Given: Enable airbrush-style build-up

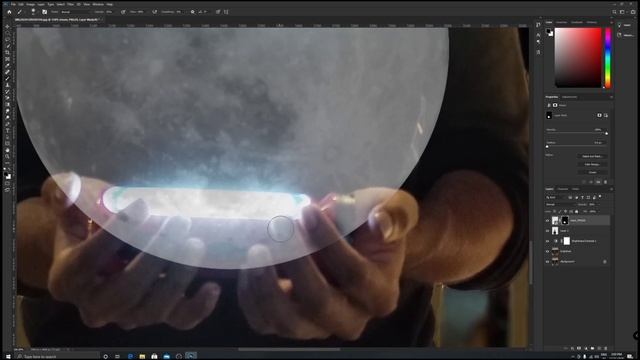Looking at the screenshot, I should pos(155,12).
